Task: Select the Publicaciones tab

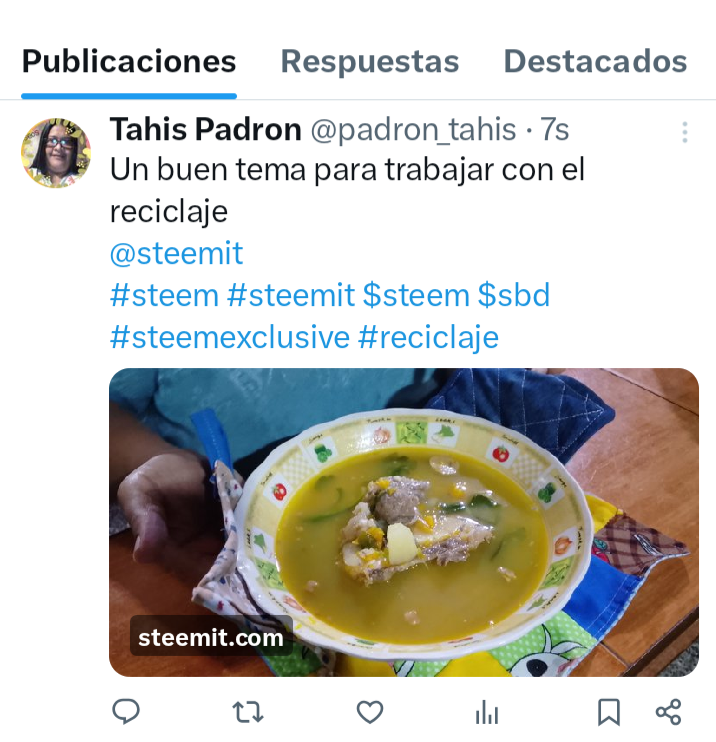Action: tap(129, 61)
